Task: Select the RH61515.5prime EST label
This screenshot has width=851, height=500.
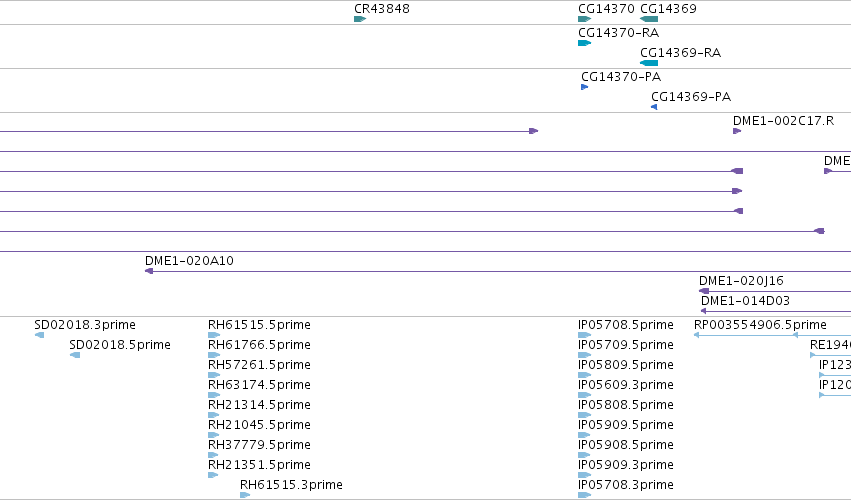Action: 259,325
